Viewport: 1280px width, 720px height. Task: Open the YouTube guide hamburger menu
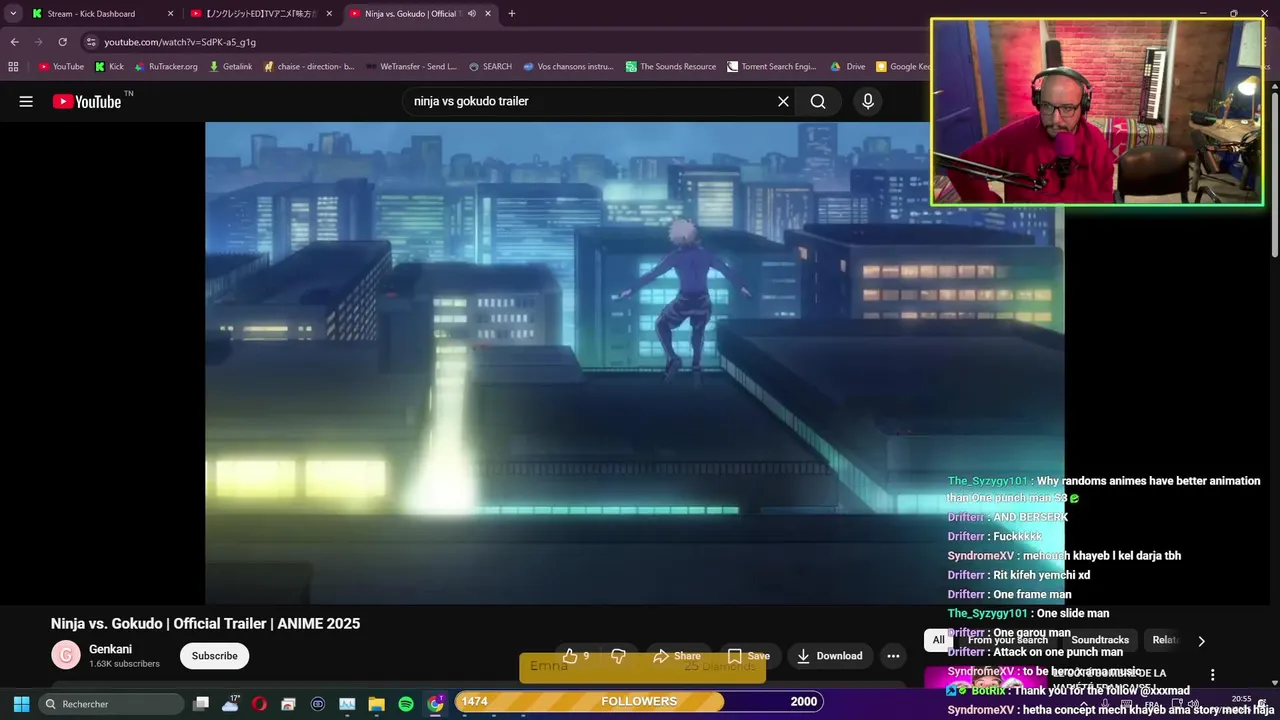26,101
